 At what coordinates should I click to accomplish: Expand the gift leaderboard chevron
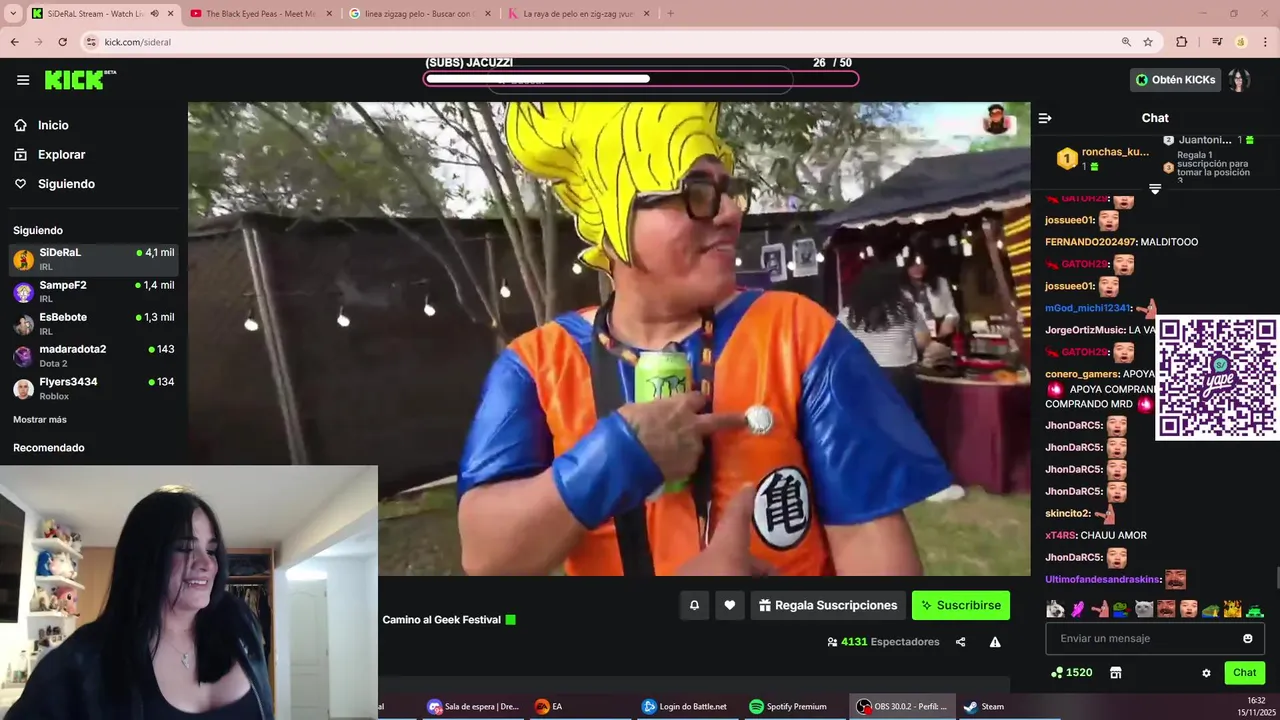1155,189
